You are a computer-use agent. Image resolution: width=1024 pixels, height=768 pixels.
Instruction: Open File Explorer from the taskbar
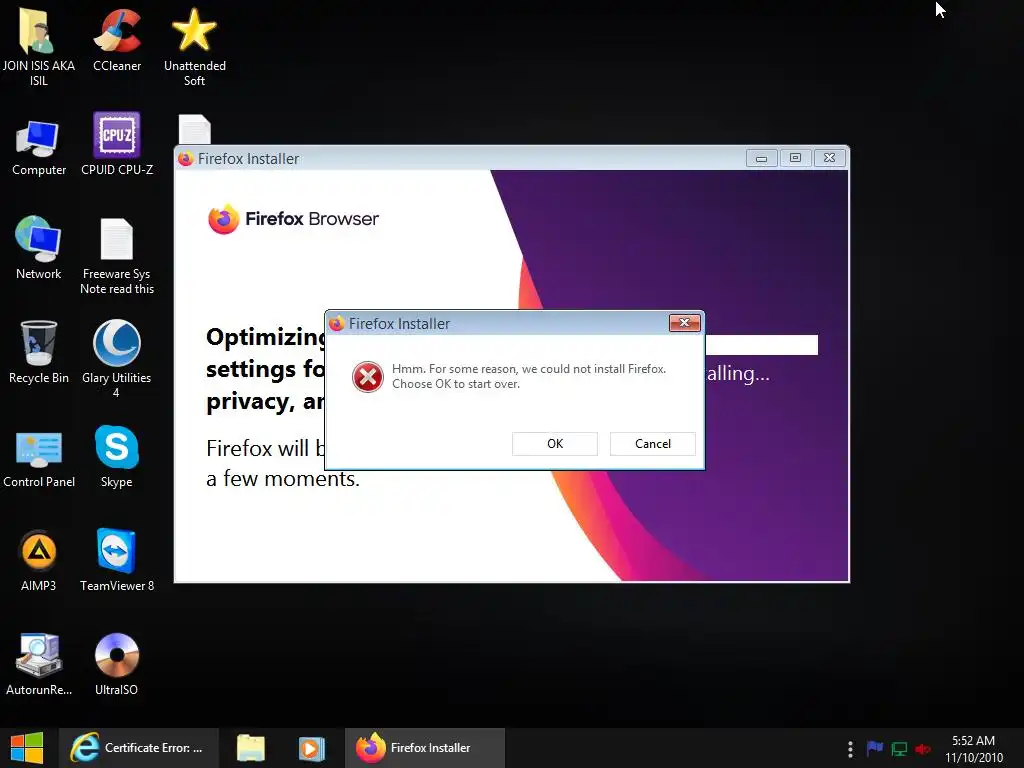(251, 748)
